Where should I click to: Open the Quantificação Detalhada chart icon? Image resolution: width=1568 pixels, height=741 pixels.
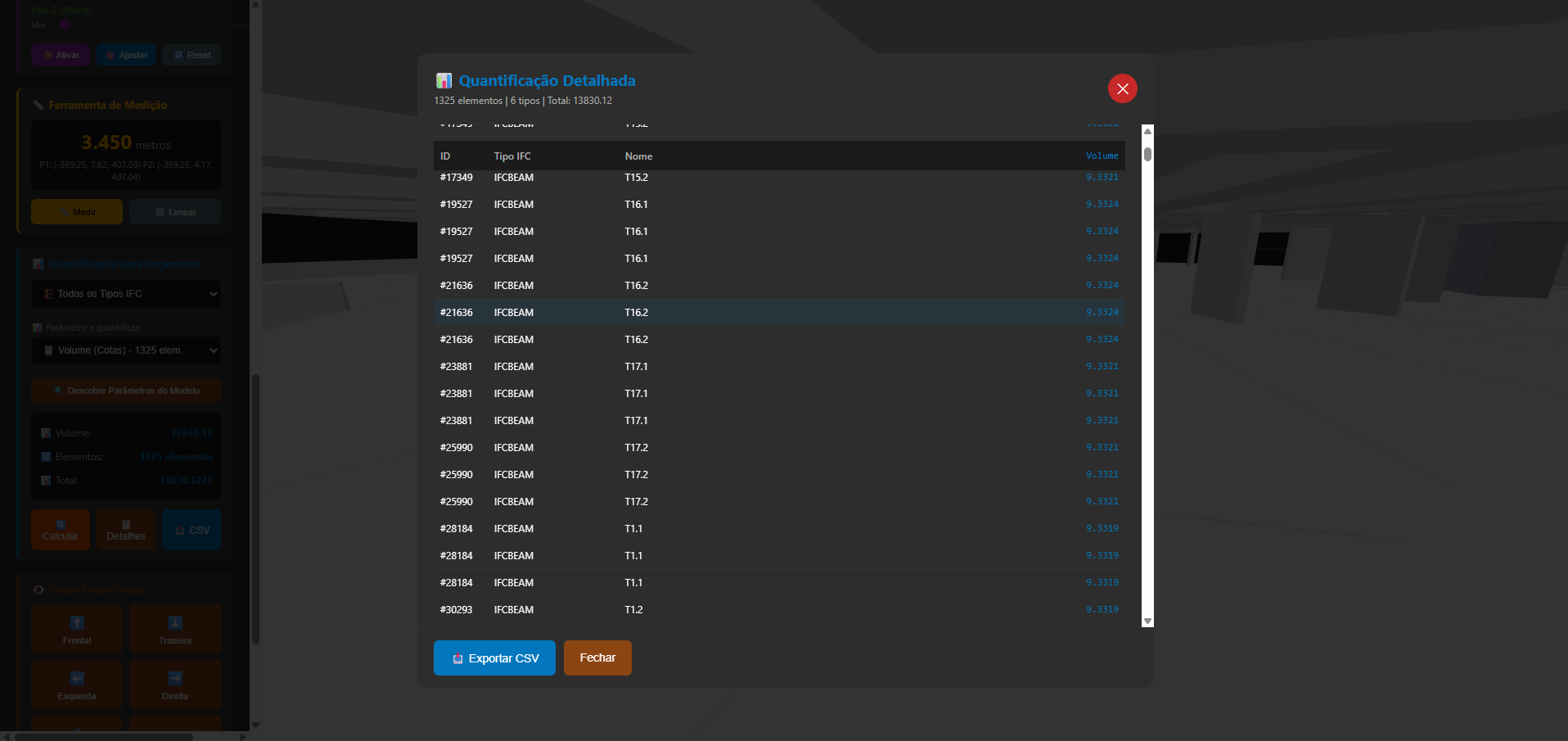(x=444, y=80)
